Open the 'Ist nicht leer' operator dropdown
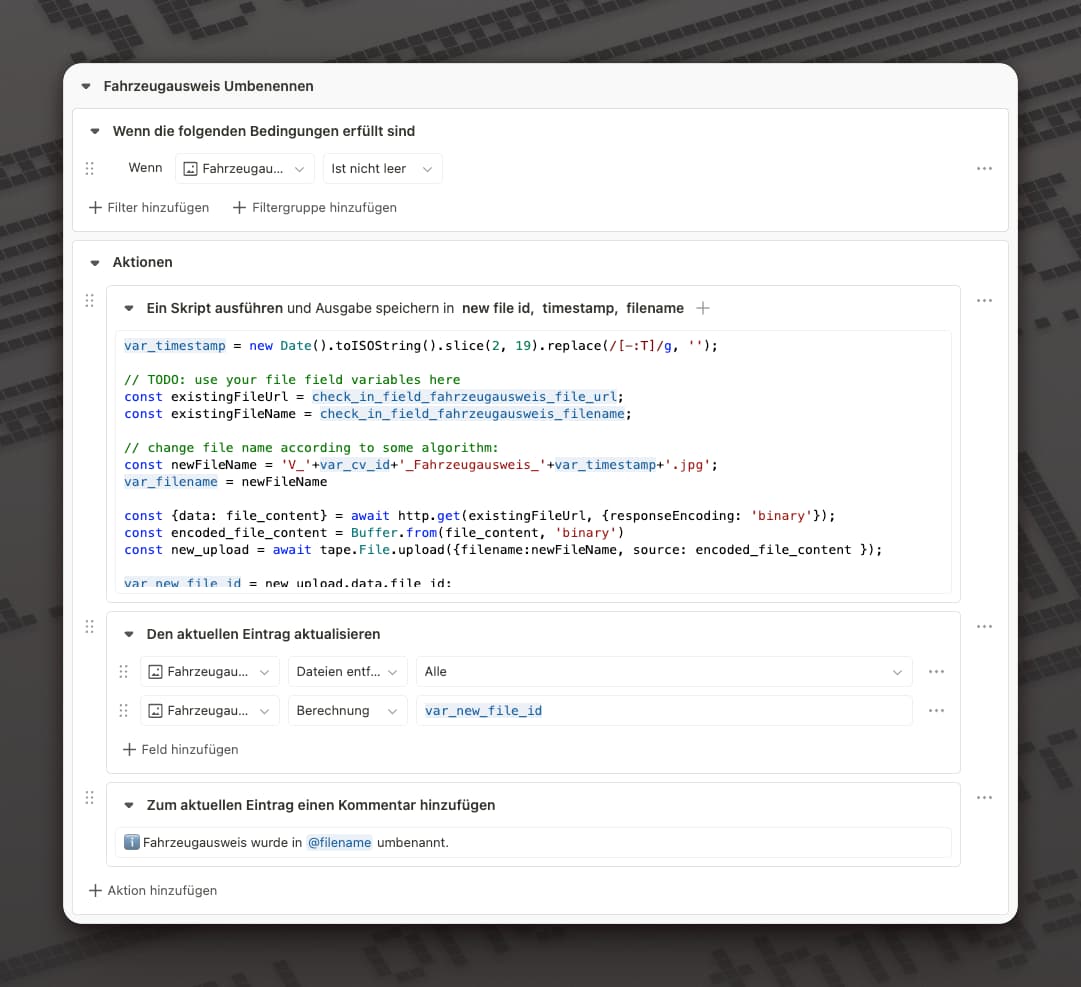Viewport: 1081px width, 987px height. click(x=382, y=169)
